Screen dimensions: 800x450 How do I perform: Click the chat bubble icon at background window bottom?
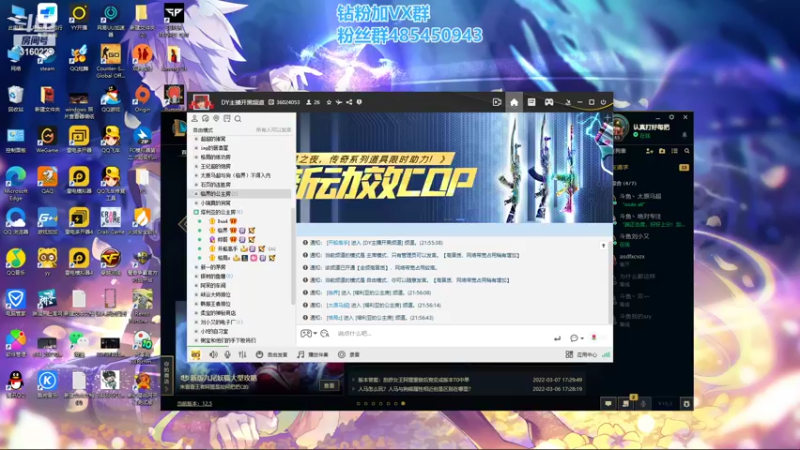[608, 404]
